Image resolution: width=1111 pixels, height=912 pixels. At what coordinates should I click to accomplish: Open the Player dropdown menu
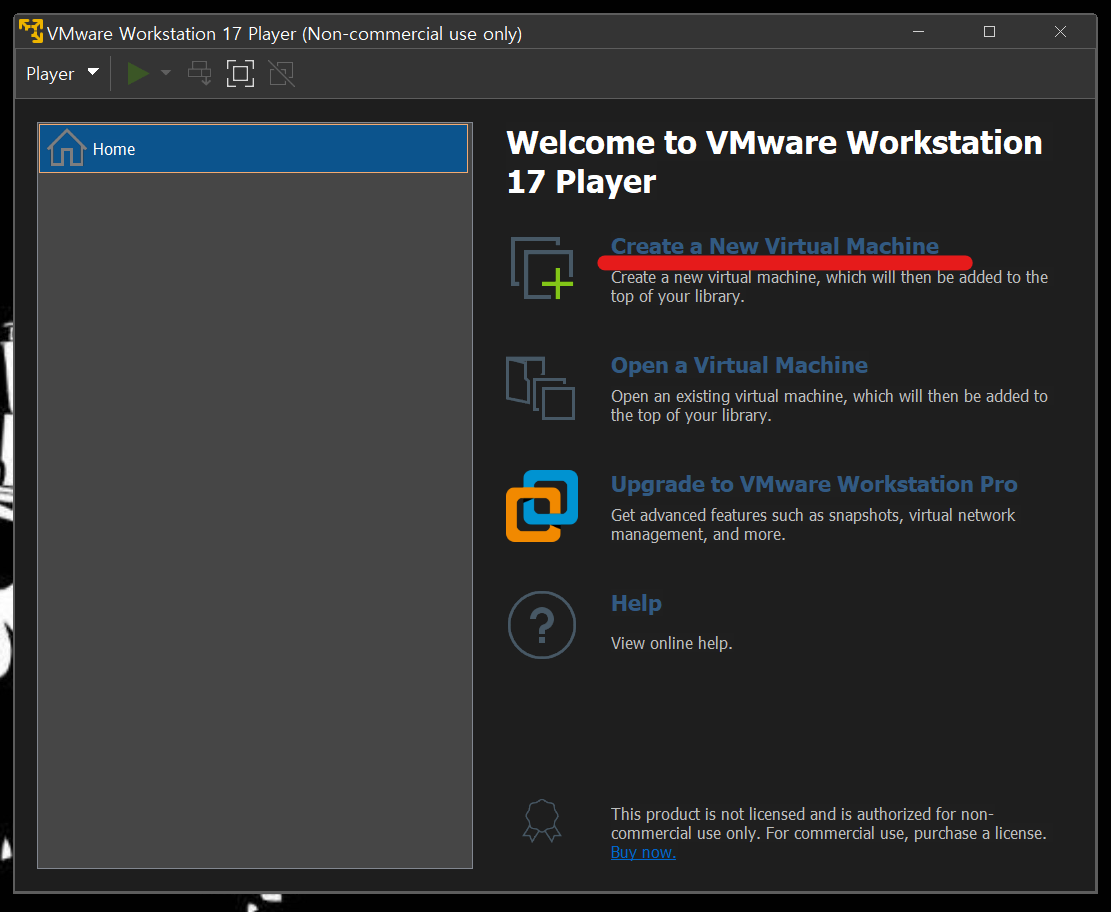pos(62,74)
